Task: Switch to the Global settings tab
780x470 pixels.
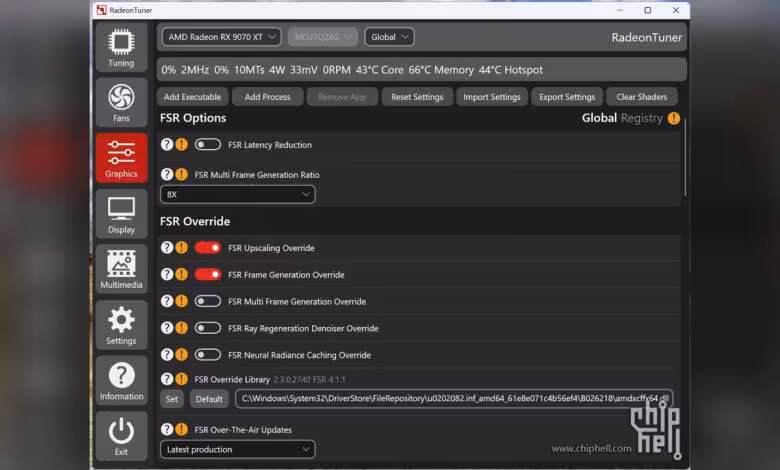Action: 599,118
